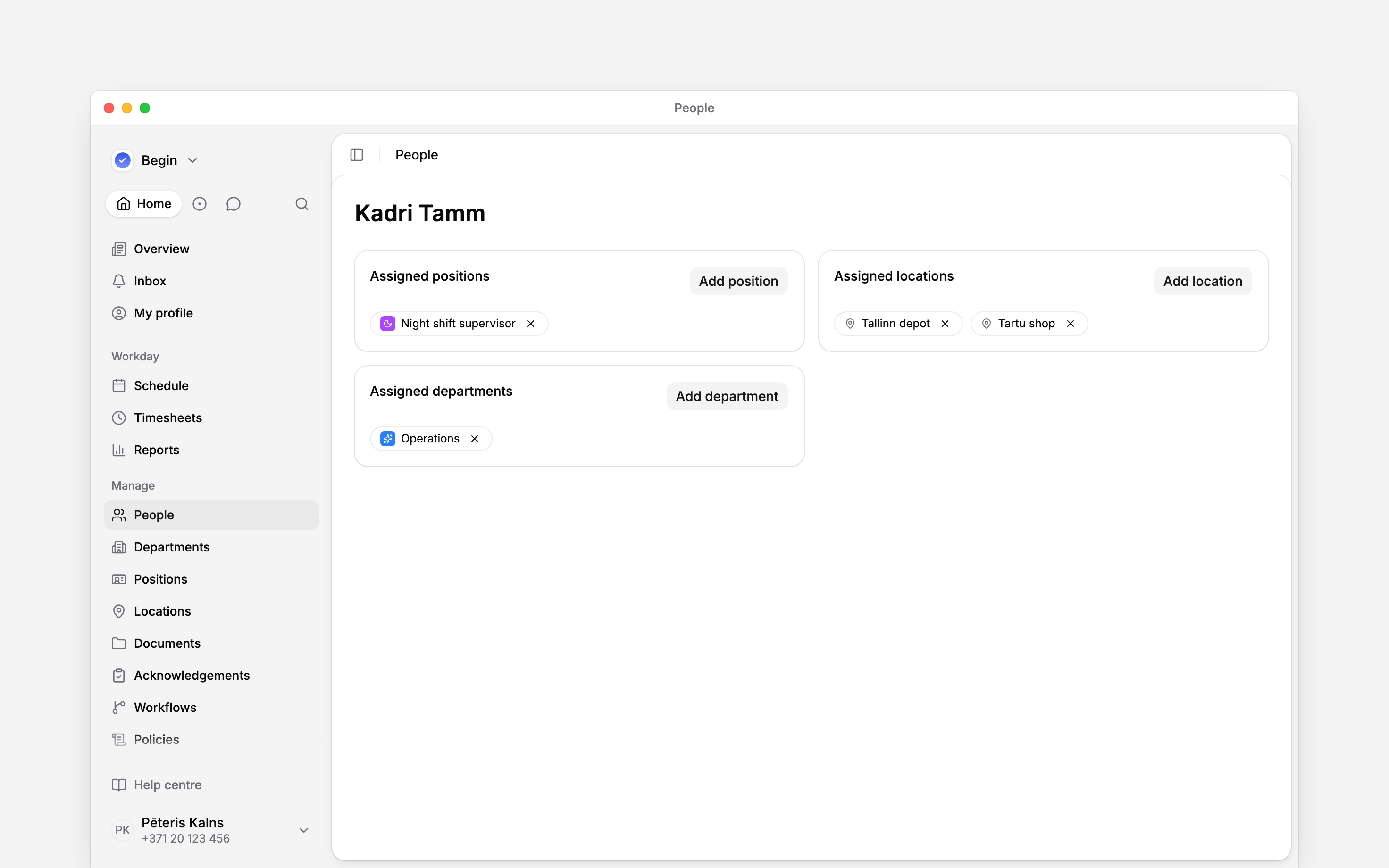The image size is (1389, 868).
Task: Navigate to Positions
Action: coord(211,579)
